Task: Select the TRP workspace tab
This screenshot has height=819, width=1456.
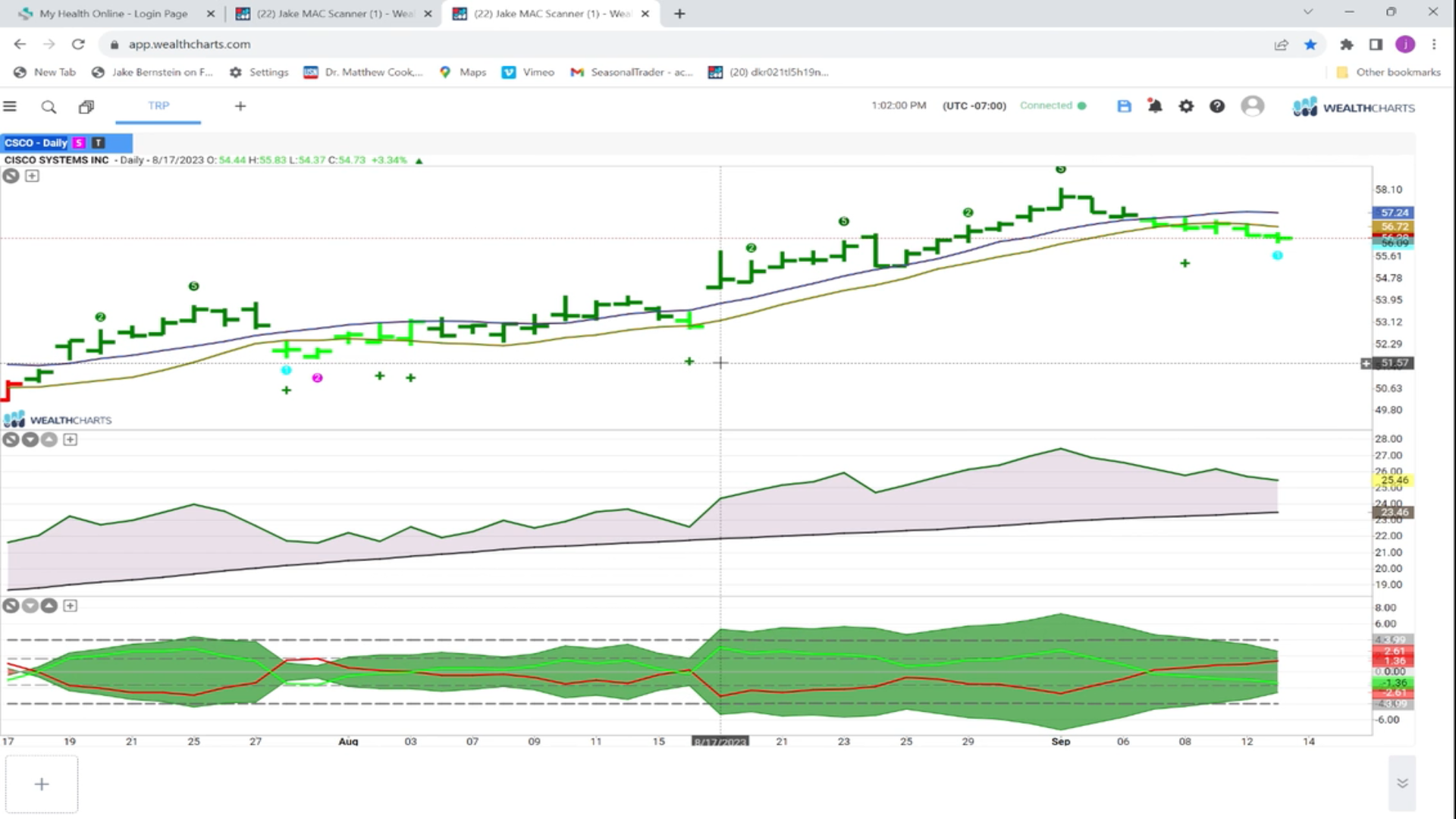Action: [158, 106]
